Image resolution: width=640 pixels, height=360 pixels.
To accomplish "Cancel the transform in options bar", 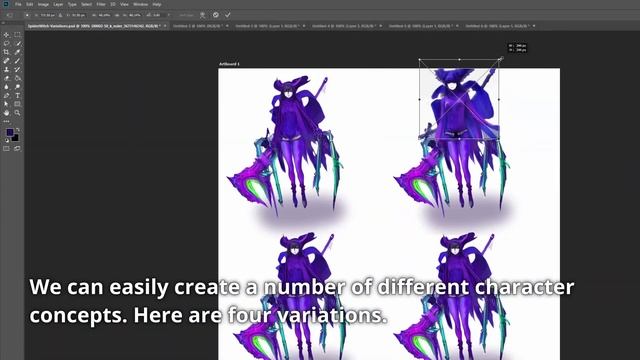I will click(216, 15).
